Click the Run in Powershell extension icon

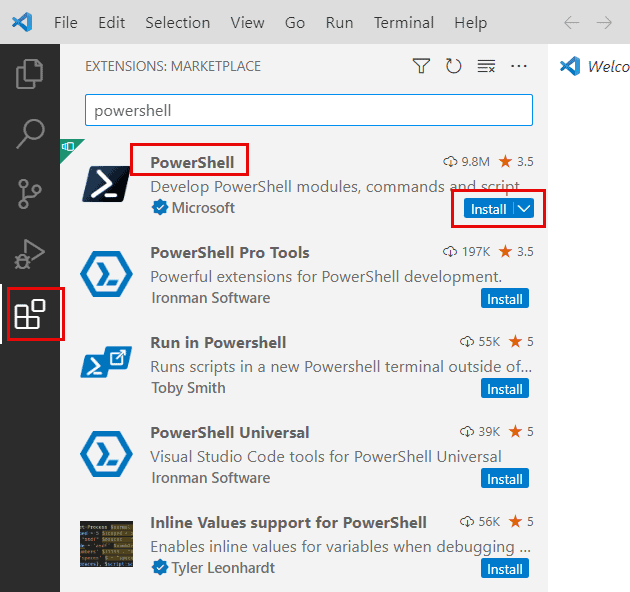[106, 362]
